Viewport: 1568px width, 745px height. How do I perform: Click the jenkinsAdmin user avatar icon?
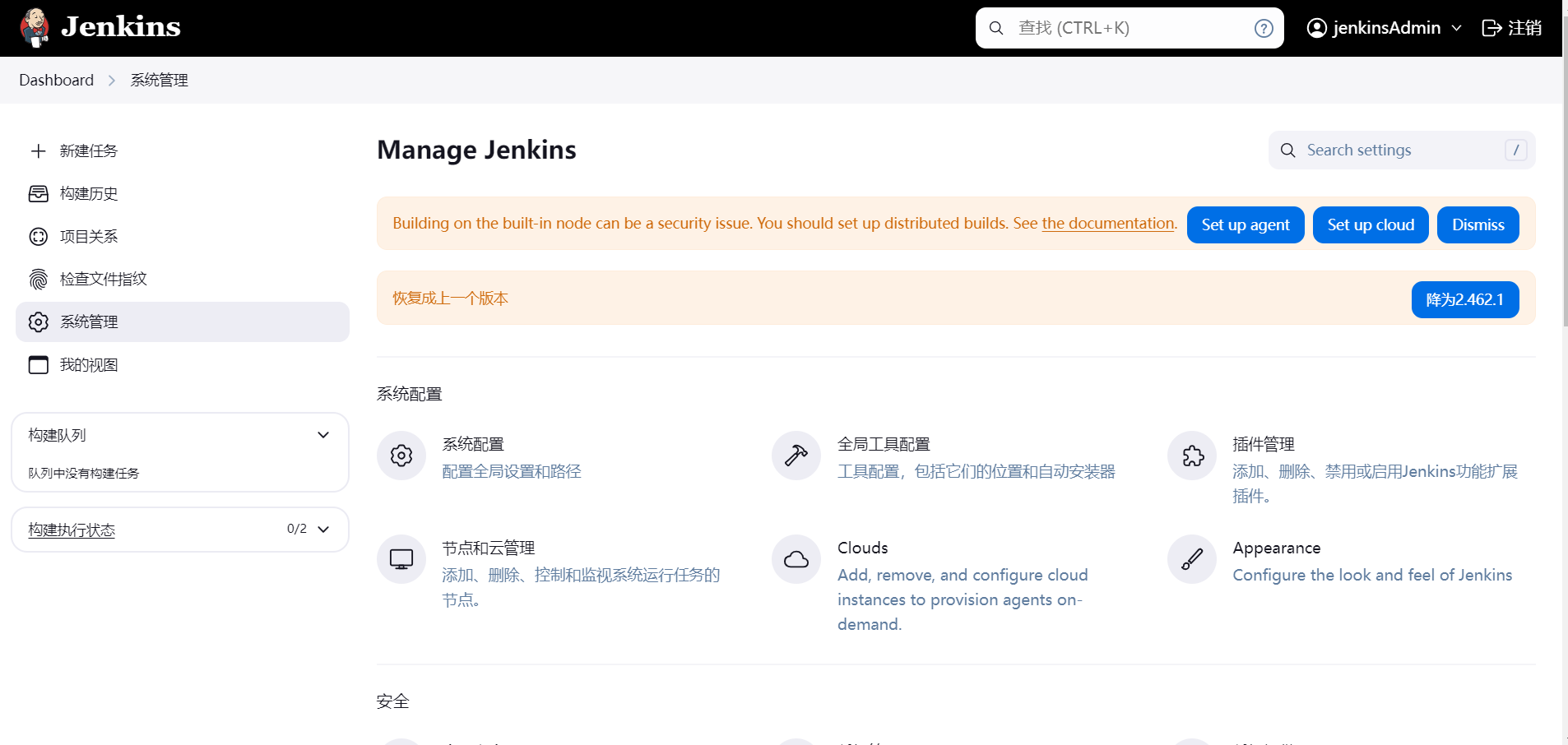click(1317, 28)
